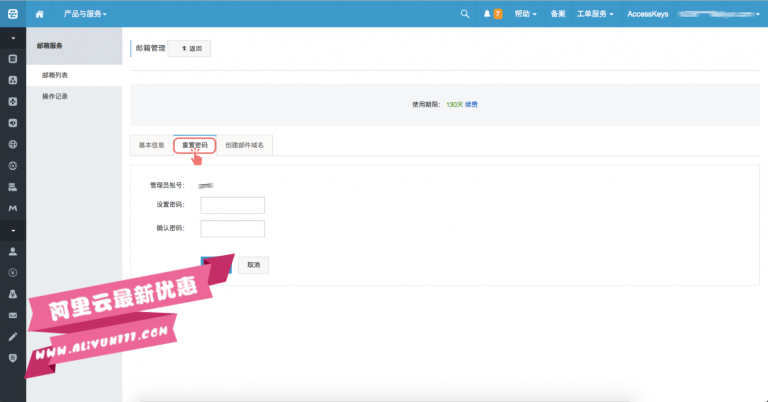Collapse the upper sidebar section arrow
This screenshot has width=768, height=402.
(13, 38)
